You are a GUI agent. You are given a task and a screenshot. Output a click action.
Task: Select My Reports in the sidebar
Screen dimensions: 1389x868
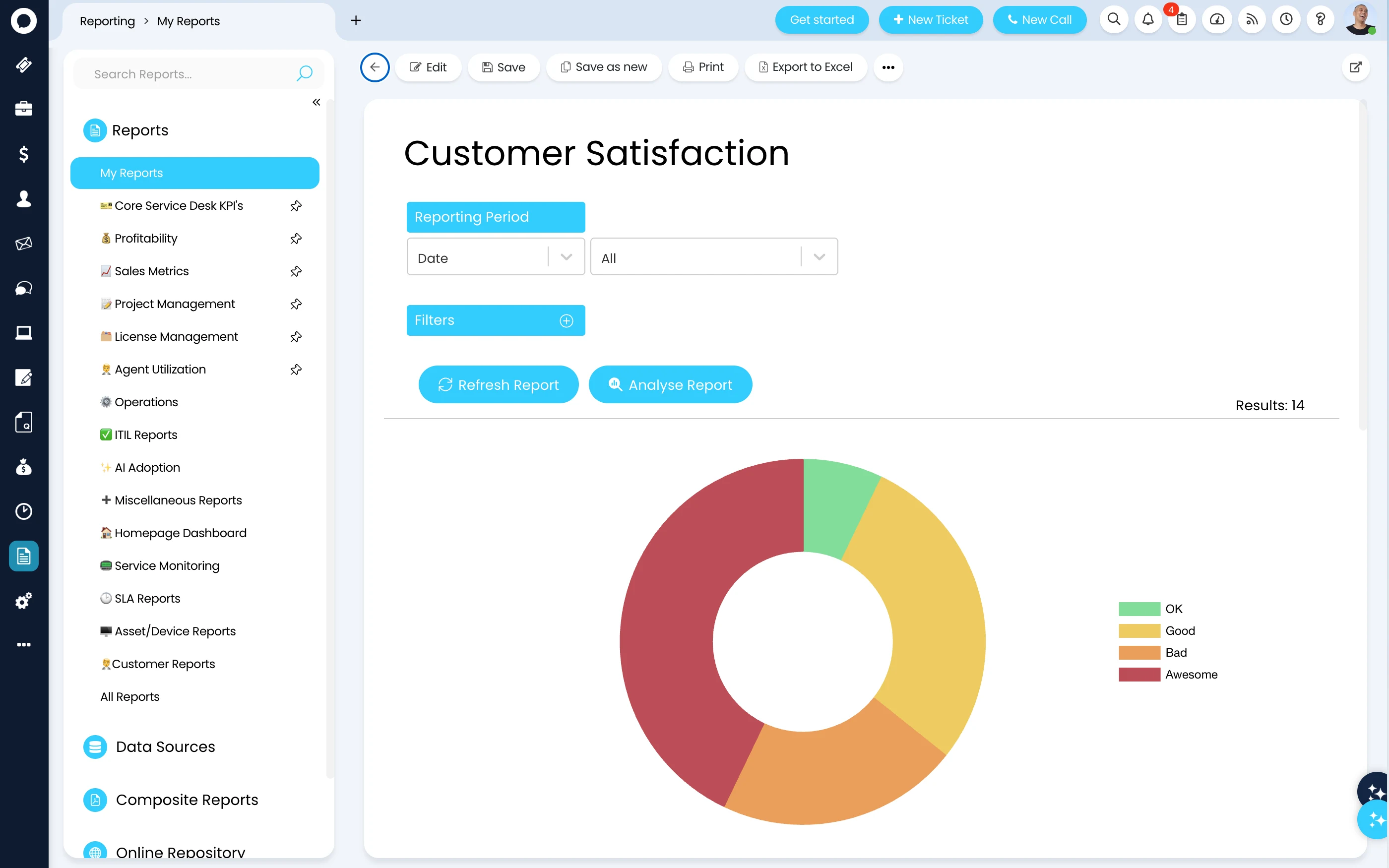194,173
